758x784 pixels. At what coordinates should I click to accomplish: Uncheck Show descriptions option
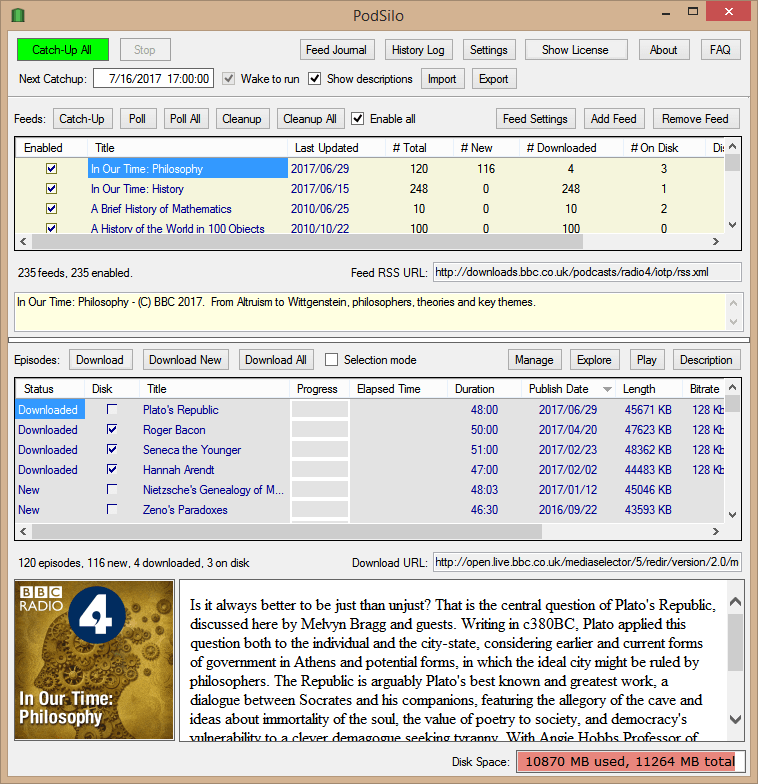click(x=315, y=79)
